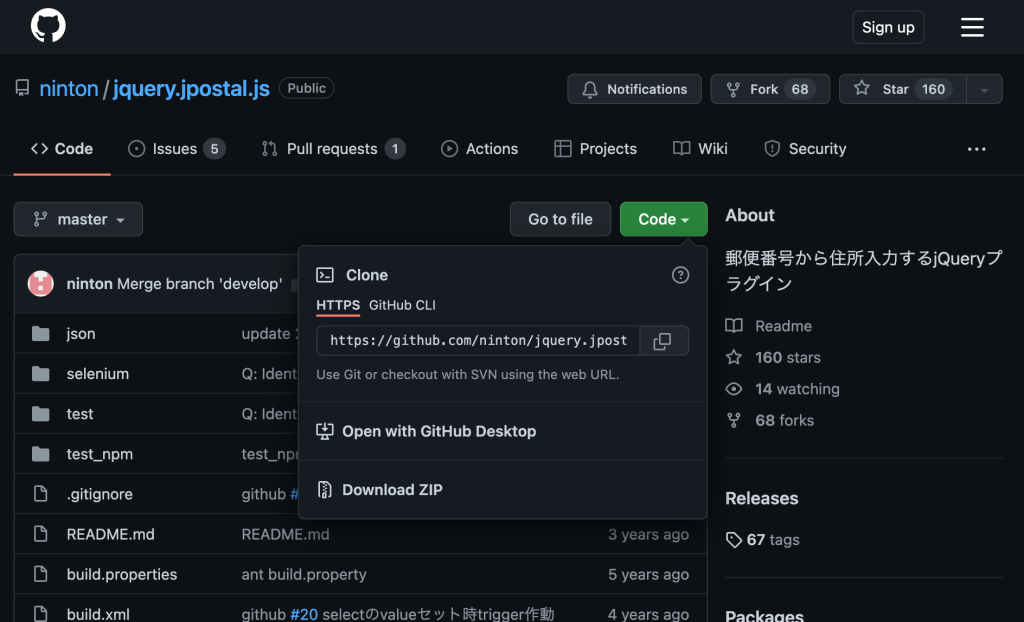Open the build.xml file
This screenshot has width=1024, height=622.
pyautogui.click(x=98, y=614)
